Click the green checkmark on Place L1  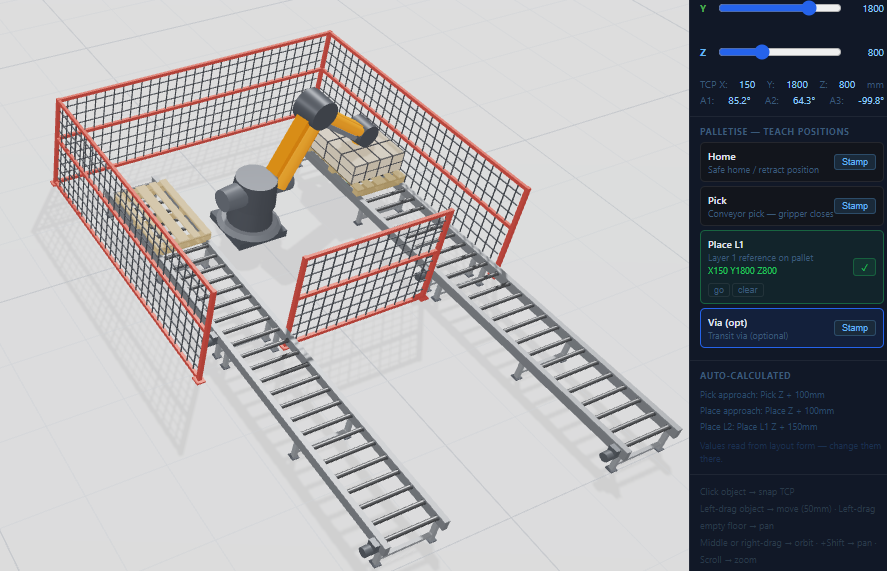click(864, 267)
